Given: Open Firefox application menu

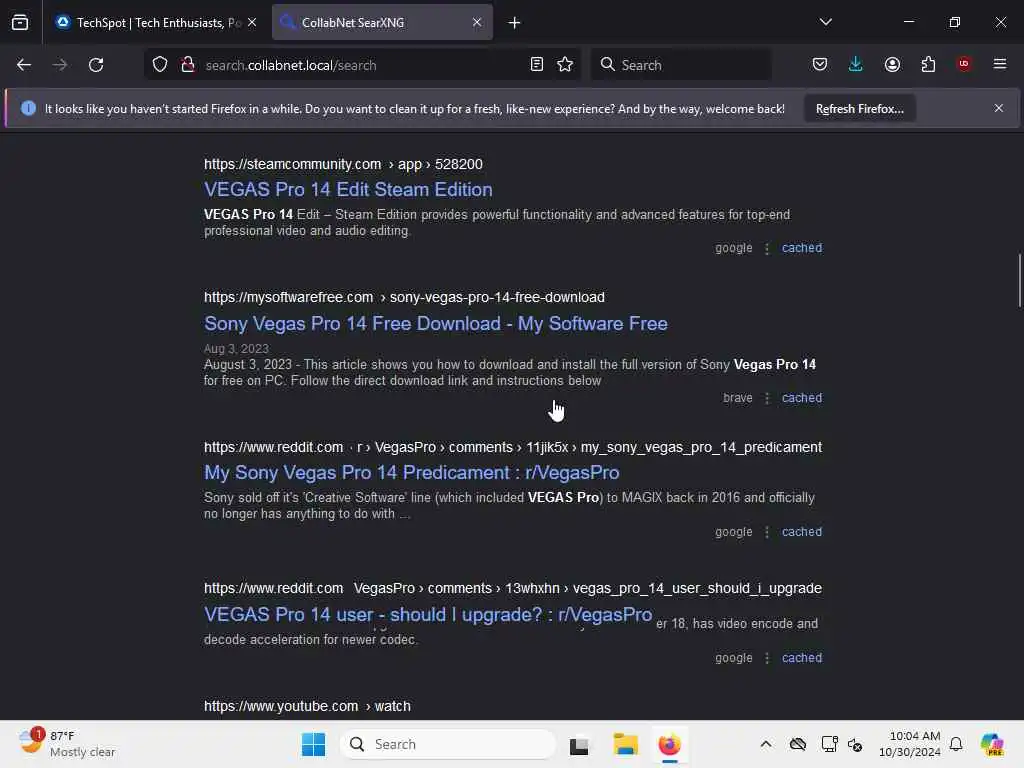Looking at the screenshot, I should (1000, 64).
